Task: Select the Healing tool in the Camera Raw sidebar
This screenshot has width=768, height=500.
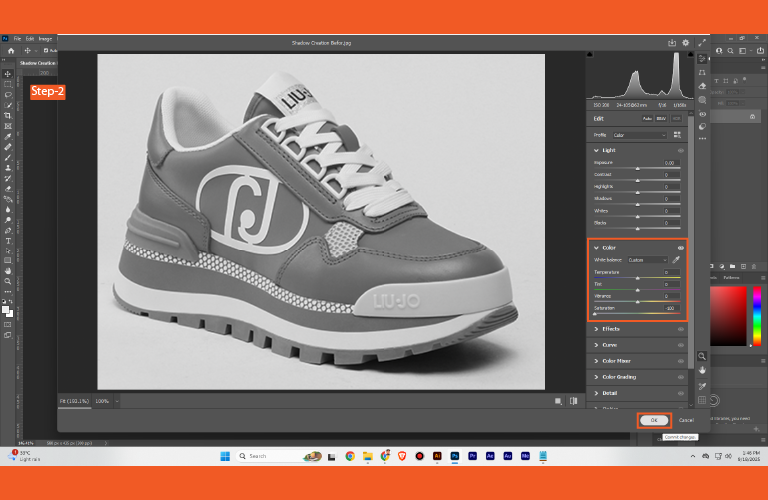Action: click(703, 86)
